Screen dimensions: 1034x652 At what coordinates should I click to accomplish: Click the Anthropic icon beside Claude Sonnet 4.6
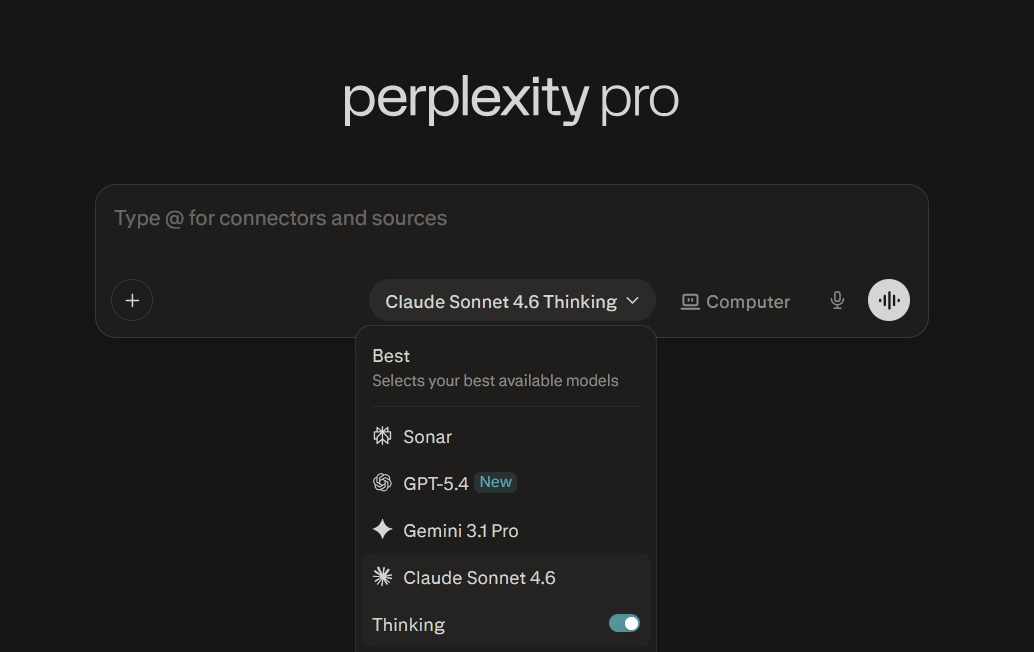(x=381, y=577)
